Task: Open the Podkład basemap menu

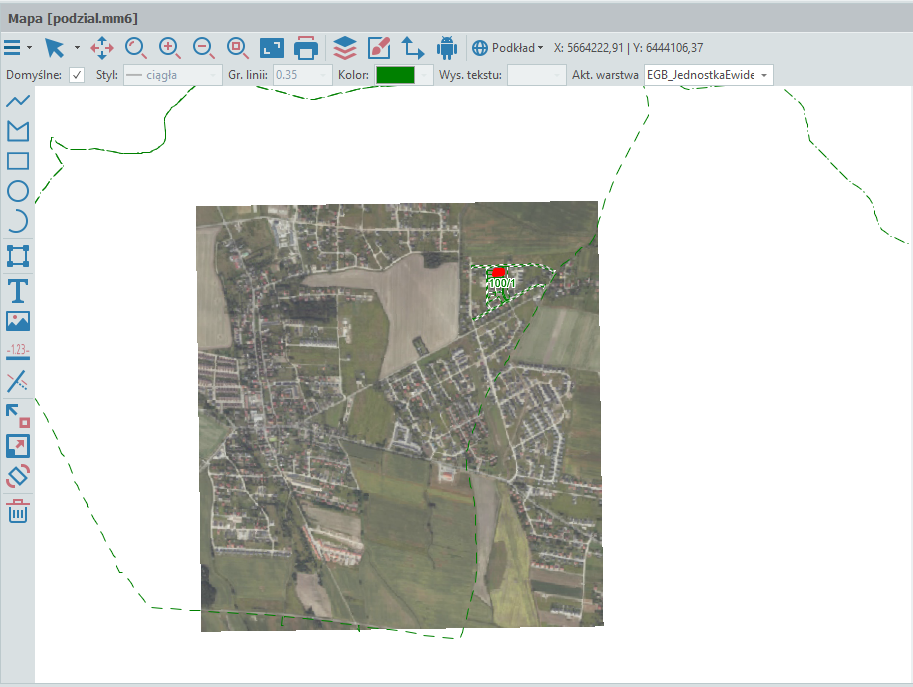Action: click(x=508, y=47)
